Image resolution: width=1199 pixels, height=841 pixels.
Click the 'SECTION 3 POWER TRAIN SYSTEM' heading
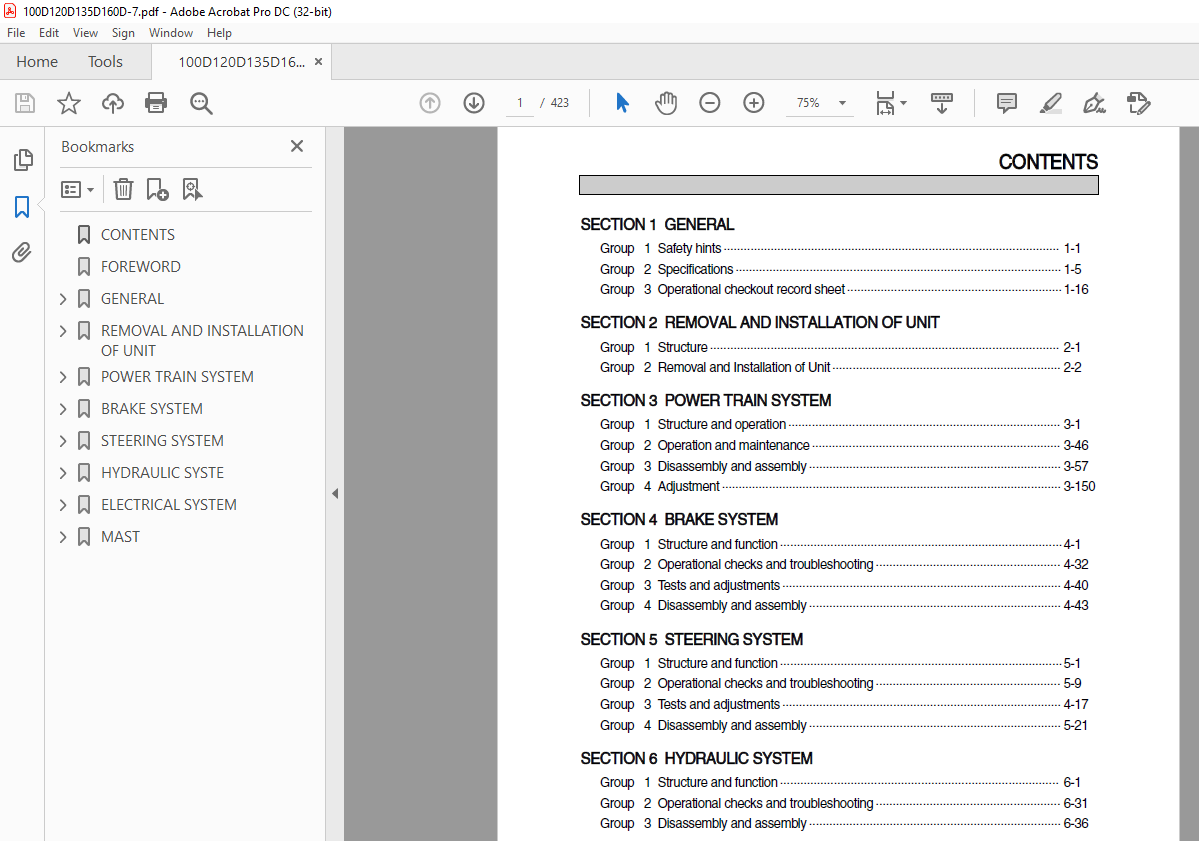point(705,401)
